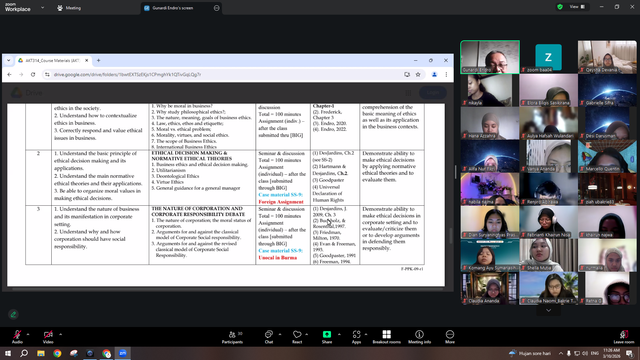Click red text 'Unocal in Burma'

(278, 258)
